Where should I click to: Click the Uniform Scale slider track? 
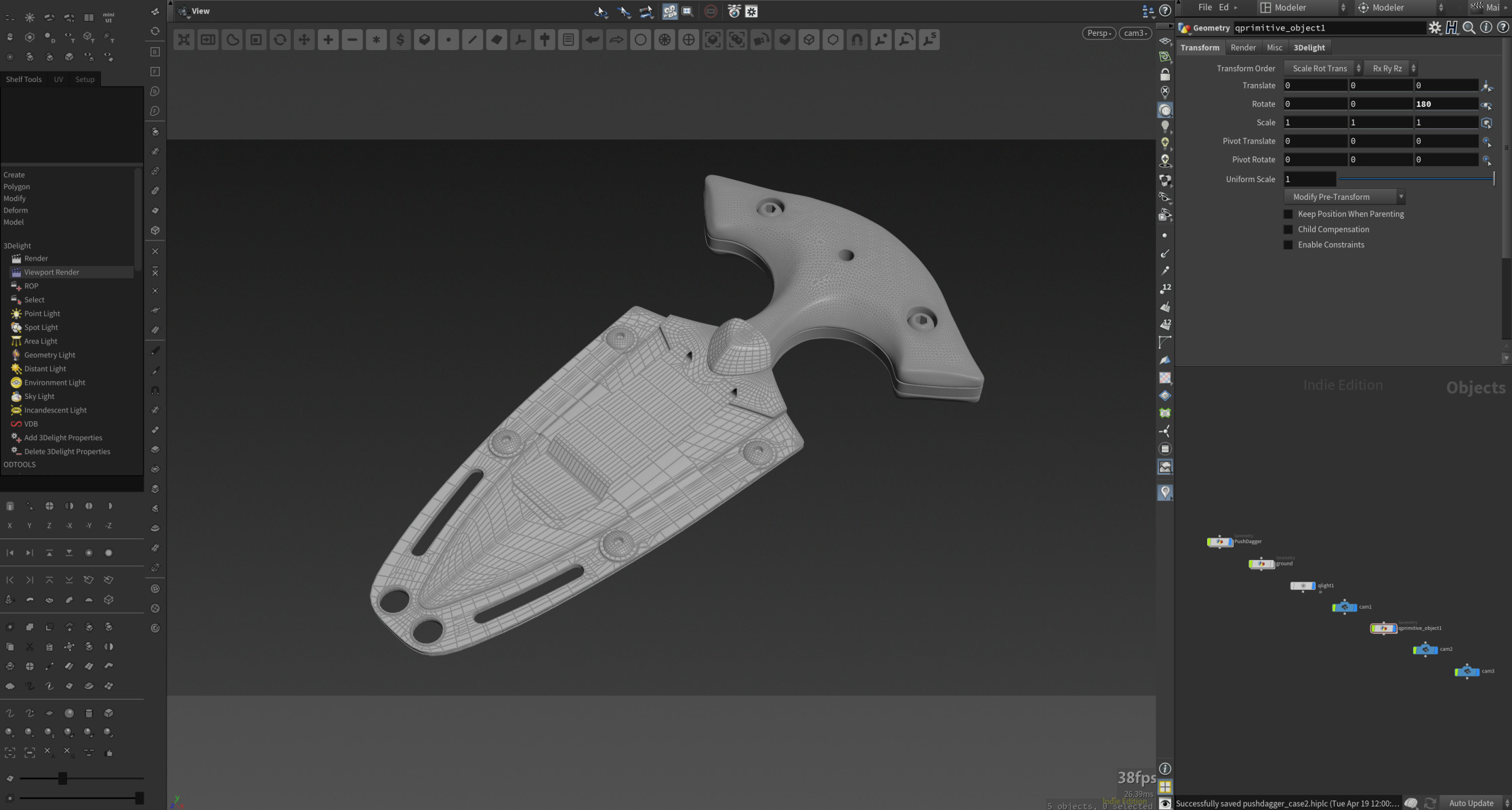1416,179
